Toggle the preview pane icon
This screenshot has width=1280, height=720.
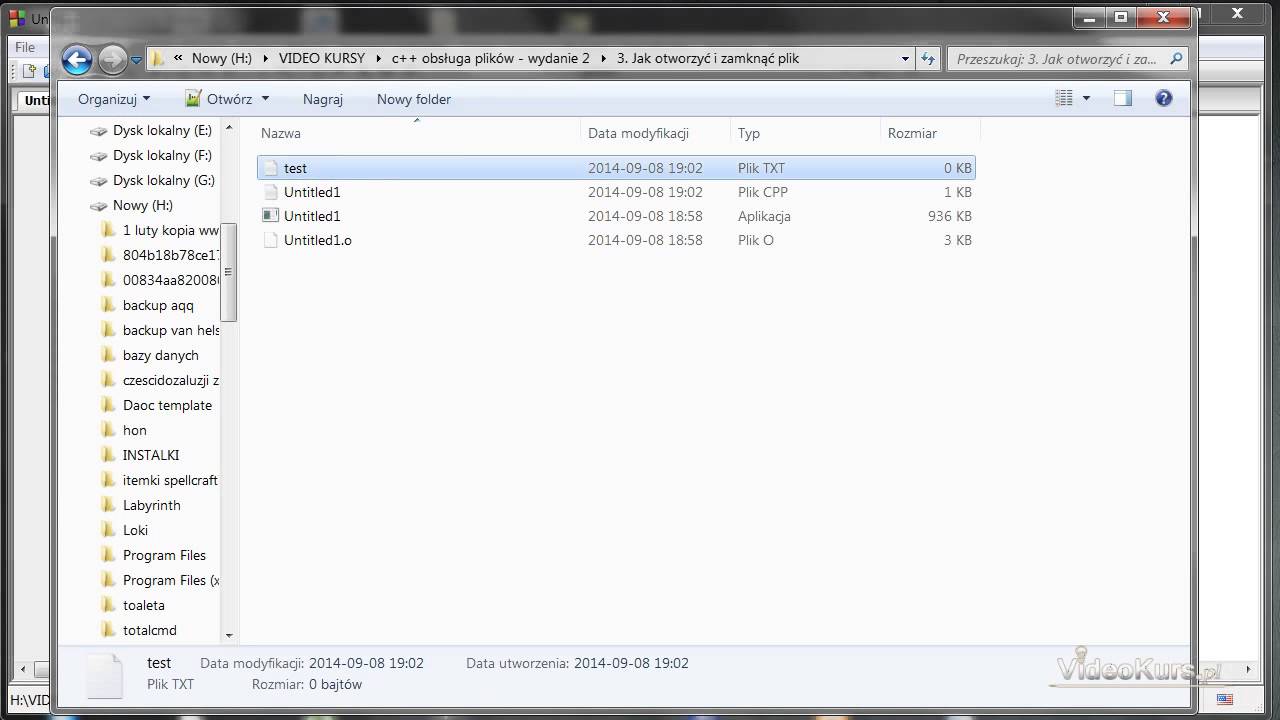(x=1123, y=98)
